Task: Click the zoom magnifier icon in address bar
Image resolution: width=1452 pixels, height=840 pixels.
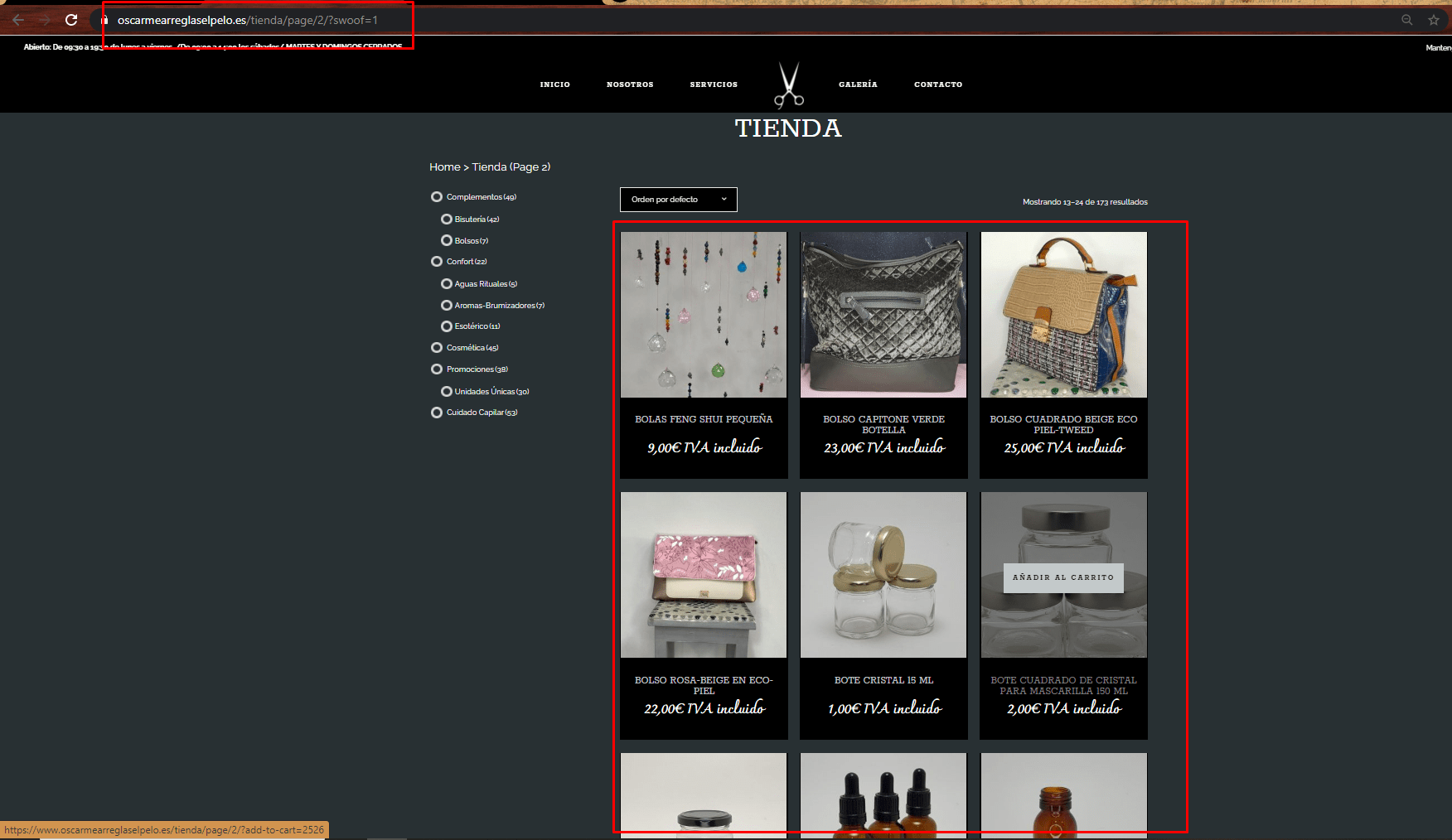Action: click(x=1407, y=20)
